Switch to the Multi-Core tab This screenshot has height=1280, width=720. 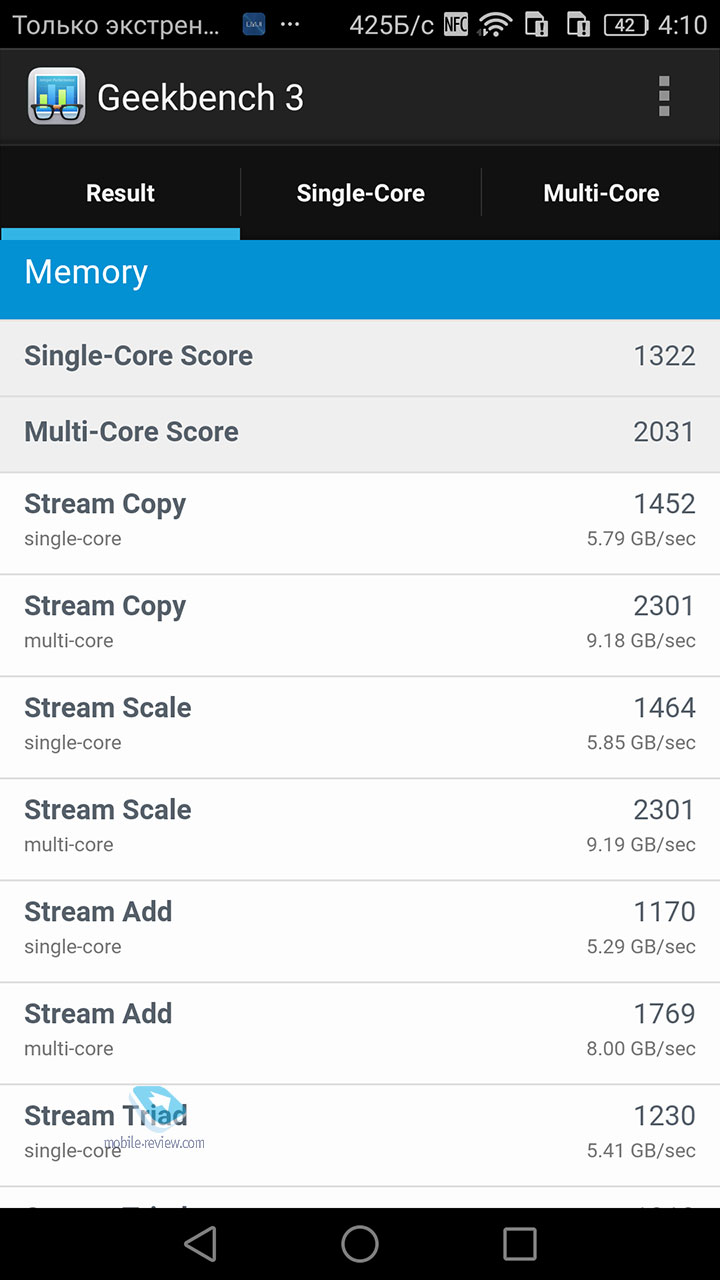[601, 193]
